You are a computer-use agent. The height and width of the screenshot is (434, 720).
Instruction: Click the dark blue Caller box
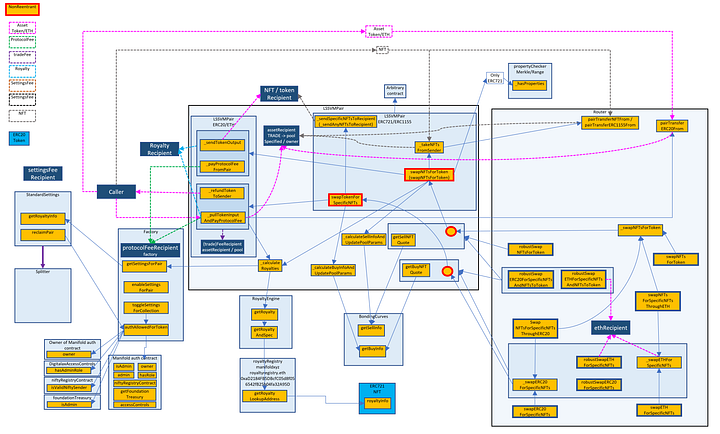click(x=116, y=191)
